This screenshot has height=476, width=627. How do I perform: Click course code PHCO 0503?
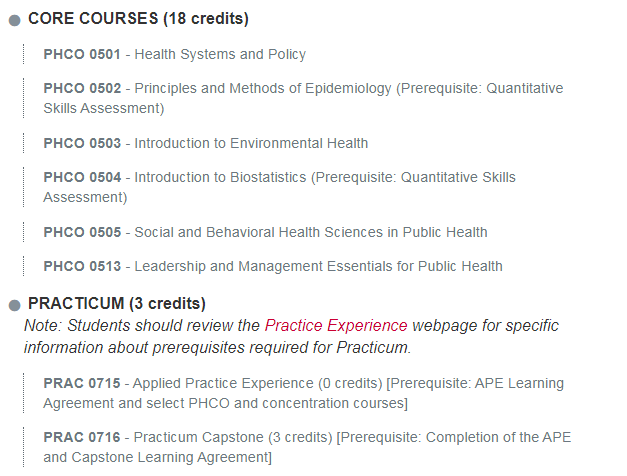coord(82,143)
